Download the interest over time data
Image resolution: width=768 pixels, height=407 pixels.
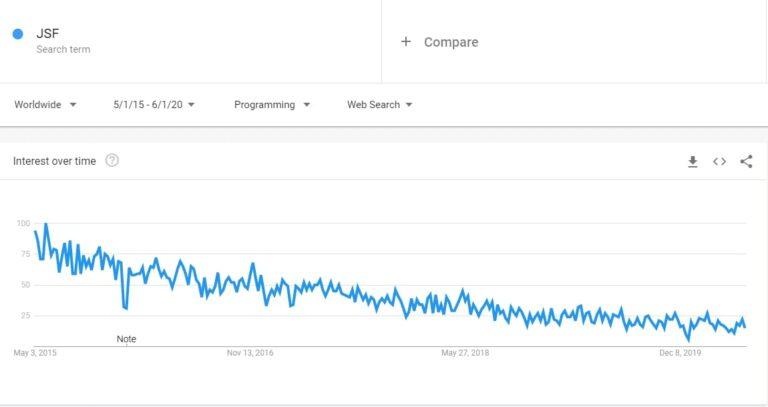point(693,162)
